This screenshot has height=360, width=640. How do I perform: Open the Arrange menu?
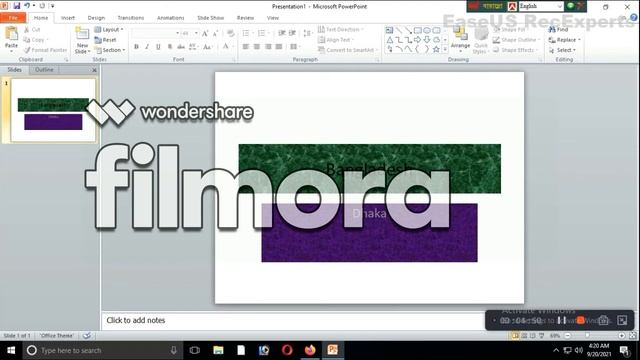click(460, 40)
